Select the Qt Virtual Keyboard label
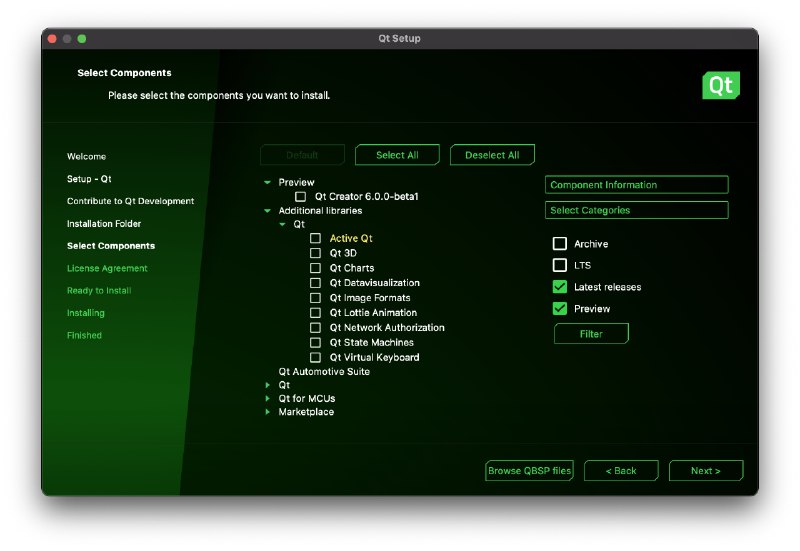 coord(374,357)
